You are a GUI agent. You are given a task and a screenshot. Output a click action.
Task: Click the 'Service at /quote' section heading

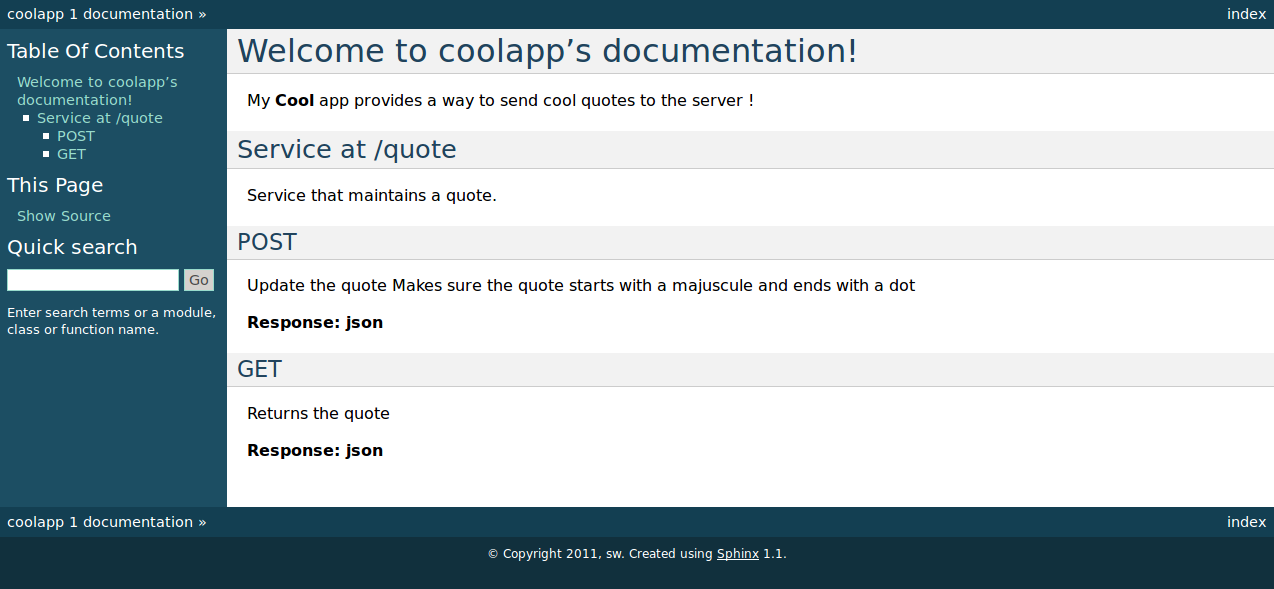347,149
